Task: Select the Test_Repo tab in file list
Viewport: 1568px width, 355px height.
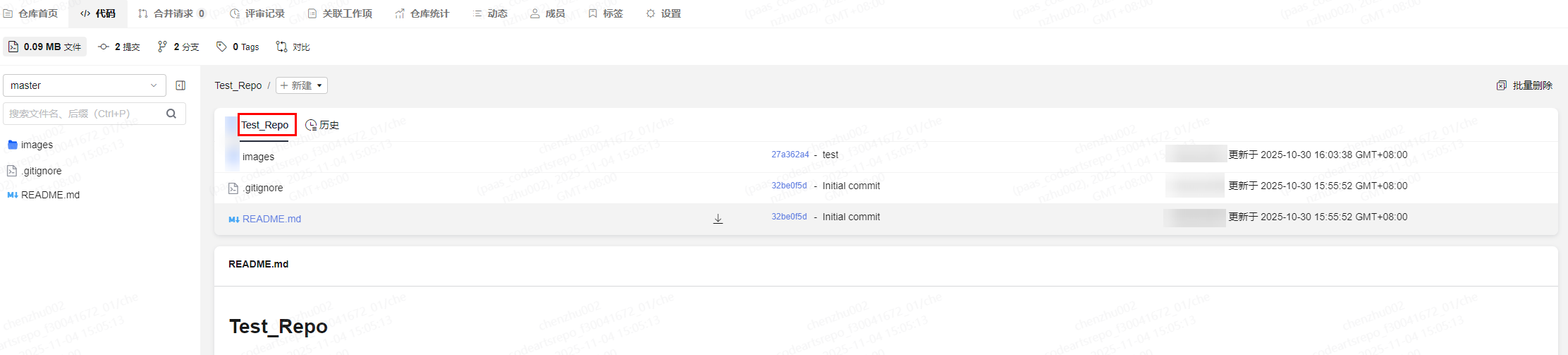Action: [264, 125]
